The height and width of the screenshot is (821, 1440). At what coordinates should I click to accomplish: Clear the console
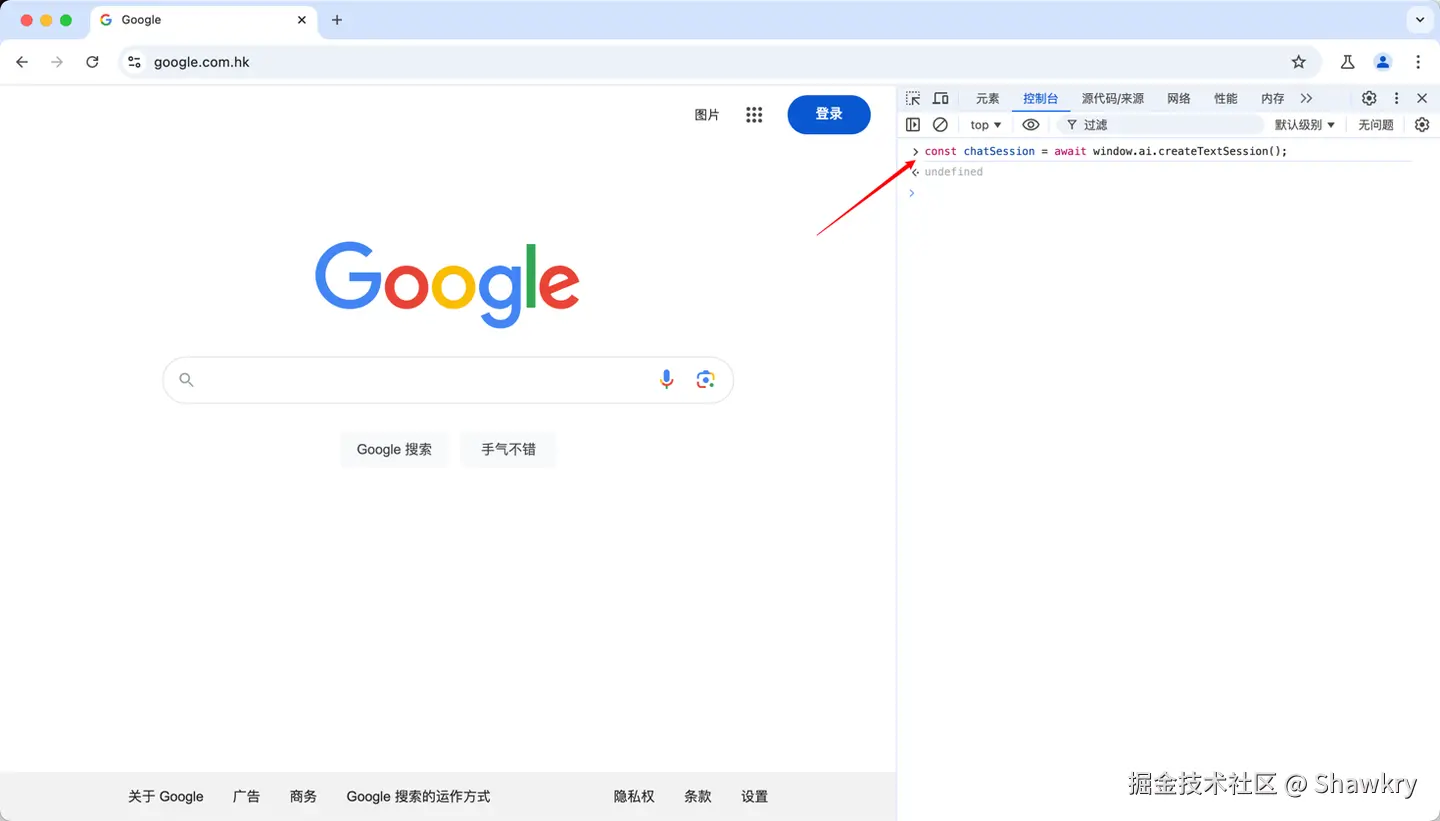click(x=940, y=125)
